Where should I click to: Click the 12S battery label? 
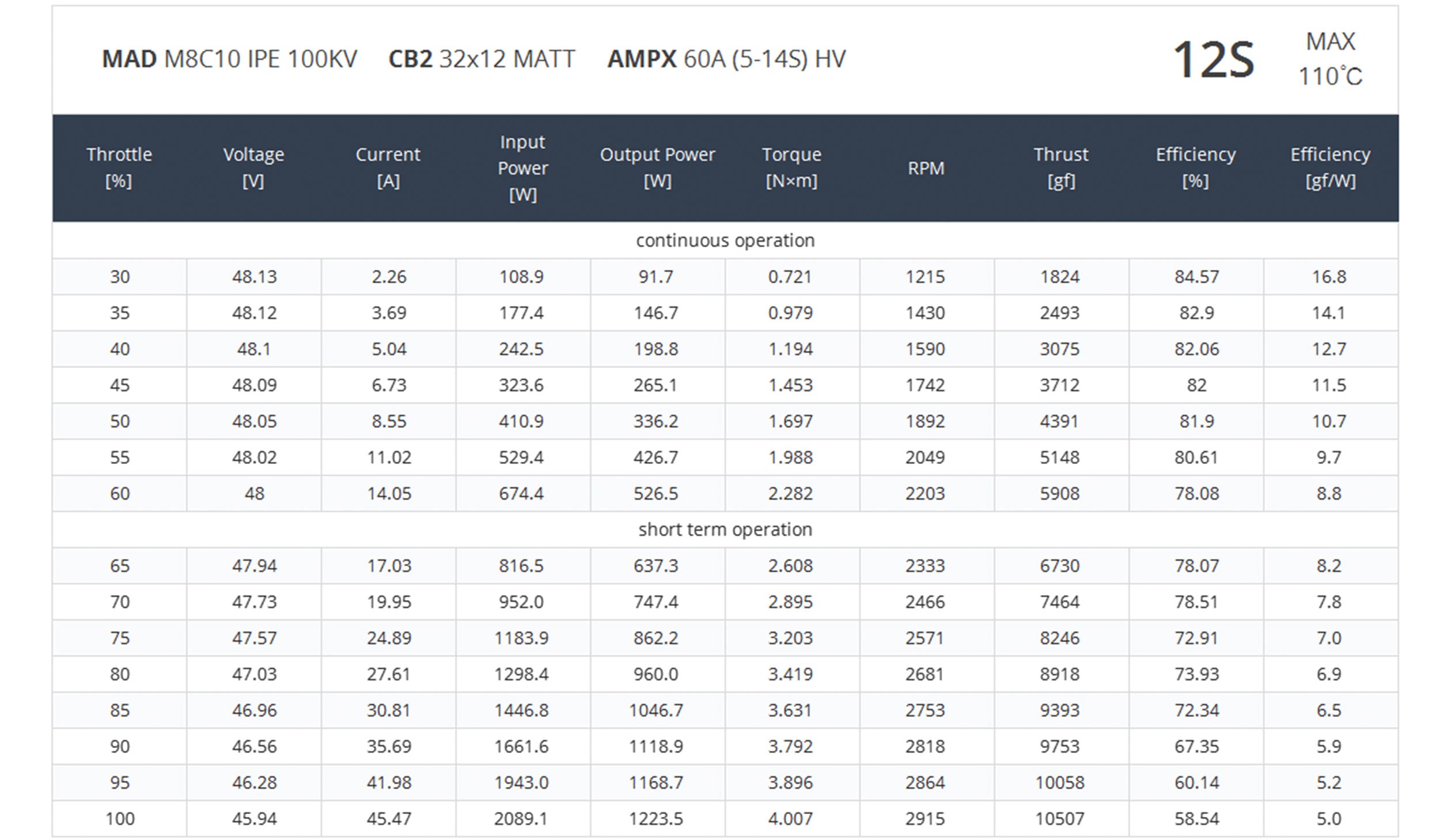(x=1213, y=60)
